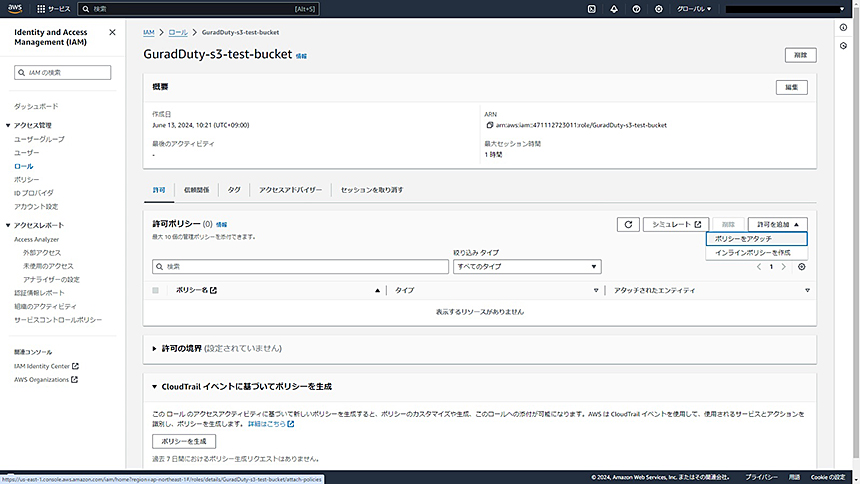This screenshot has height=484, width=860.
Task: Open the account name dropdown
Action: [785, 9]
